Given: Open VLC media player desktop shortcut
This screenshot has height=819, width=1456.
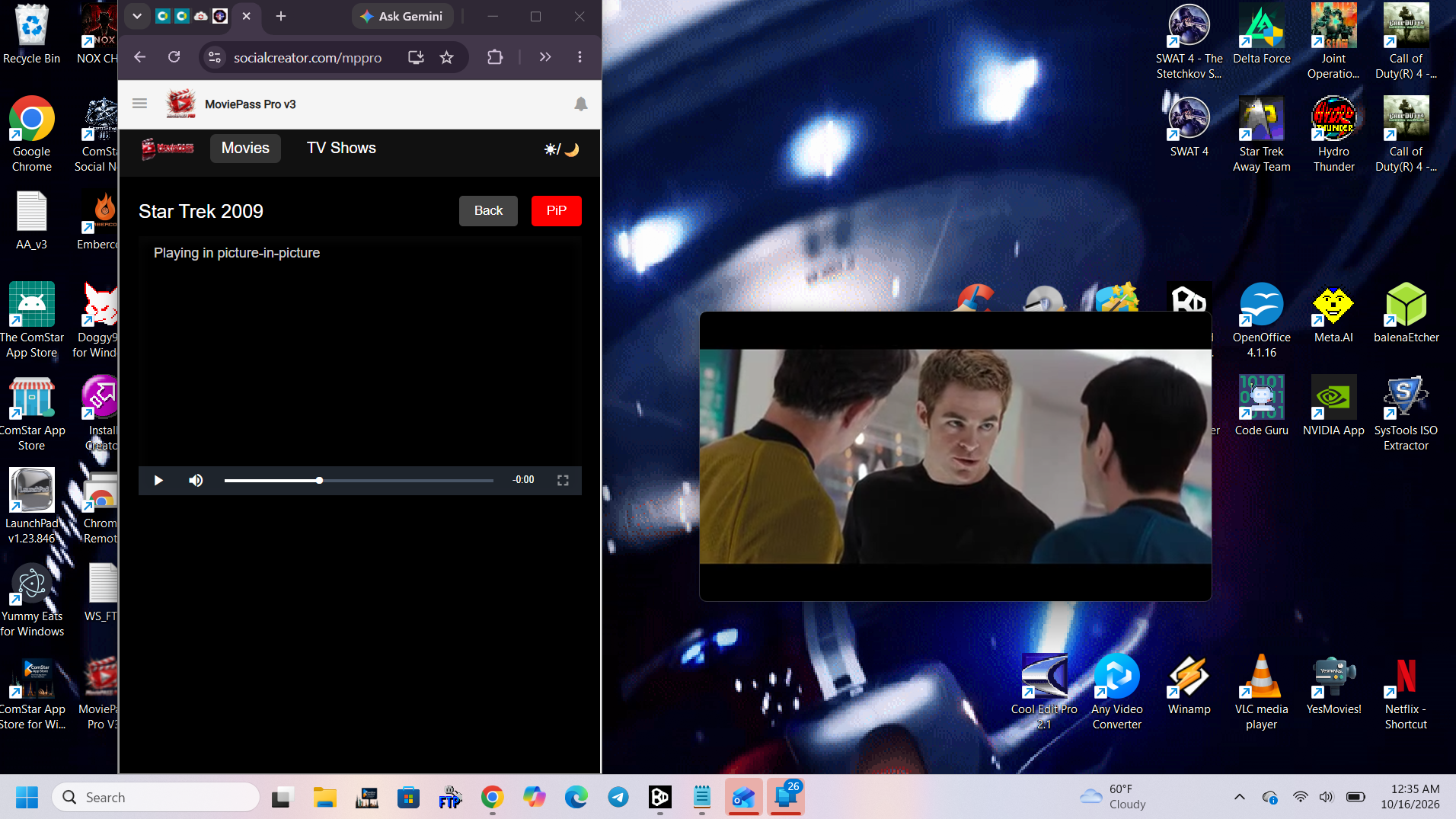Looking at the screenshot, I should 1261,692.
